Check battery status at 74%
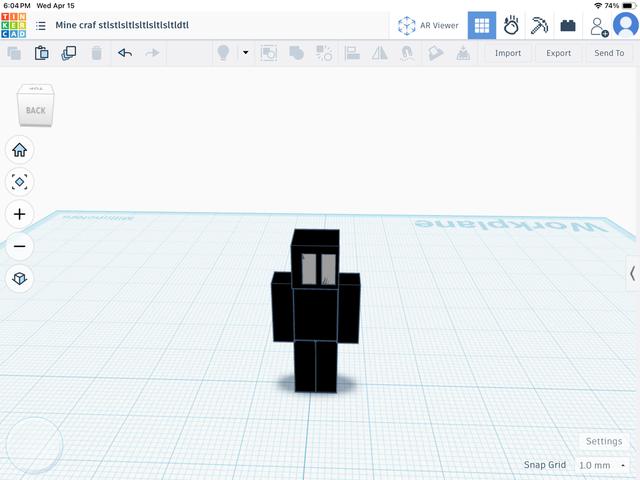 620,6
